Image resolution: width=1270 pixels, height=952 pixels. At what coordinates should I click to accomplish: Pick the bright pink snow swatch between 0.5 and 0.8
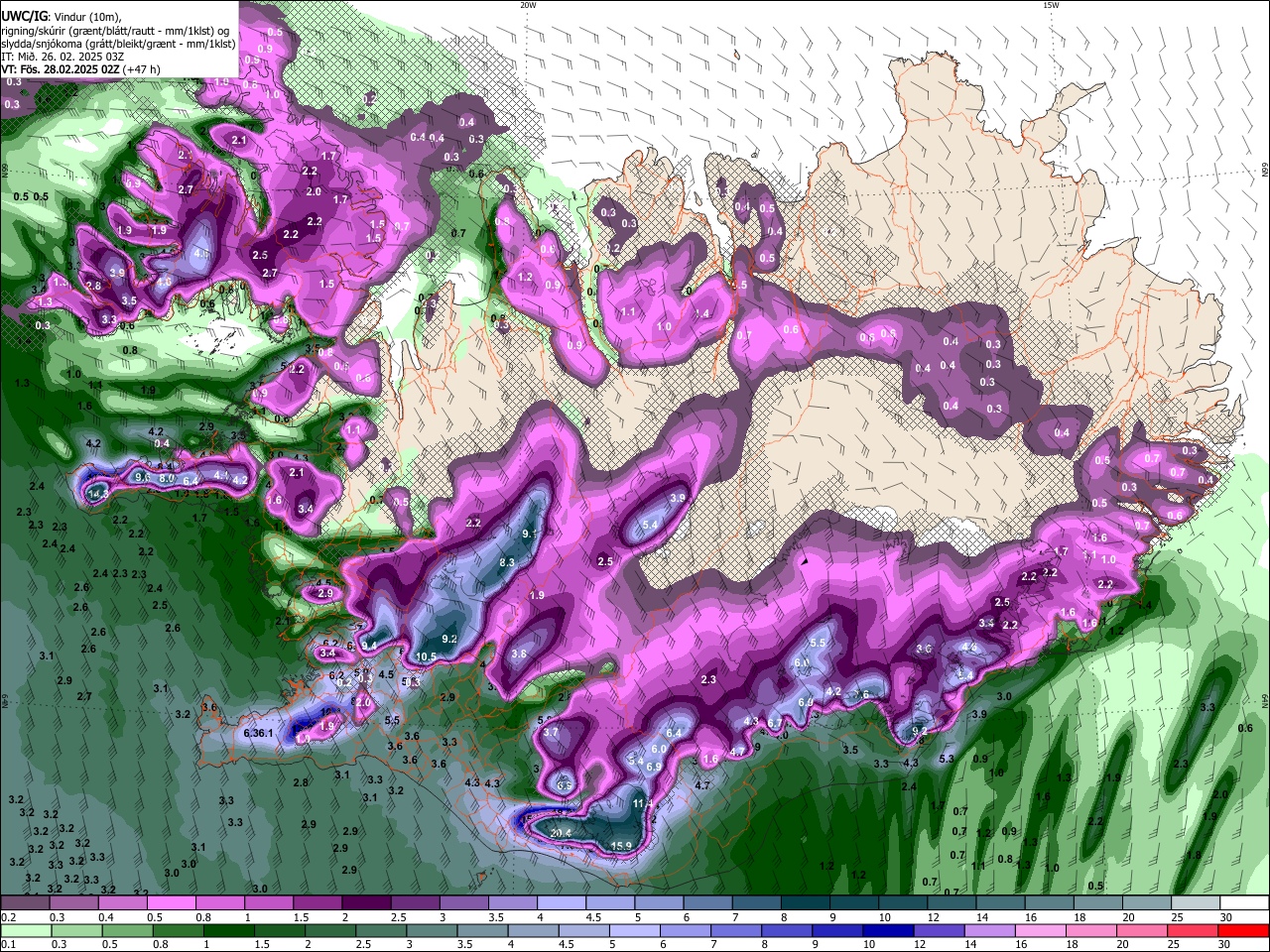(x=171, y=902)
